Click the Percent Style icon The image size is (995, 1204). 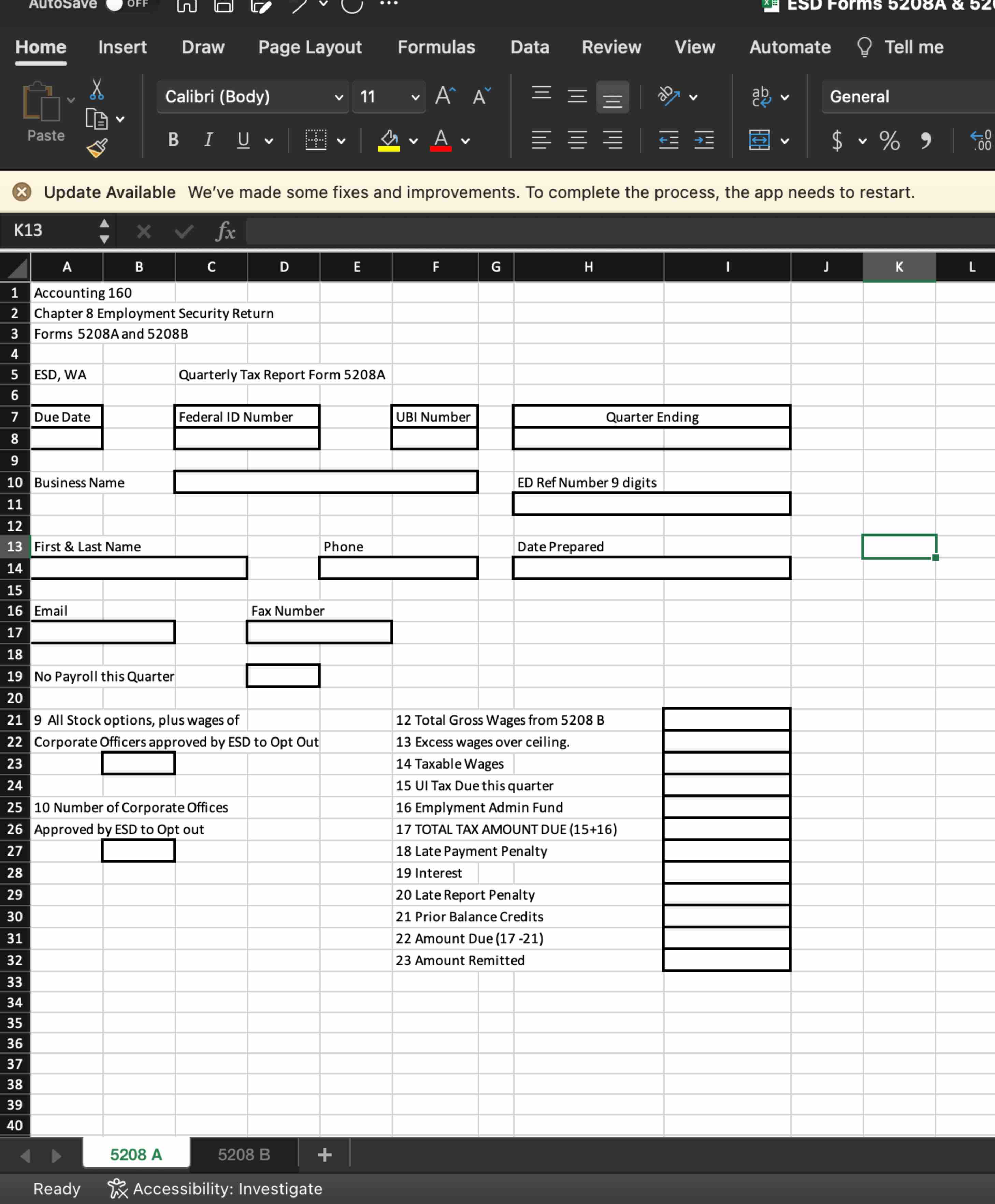click(889, 141)
